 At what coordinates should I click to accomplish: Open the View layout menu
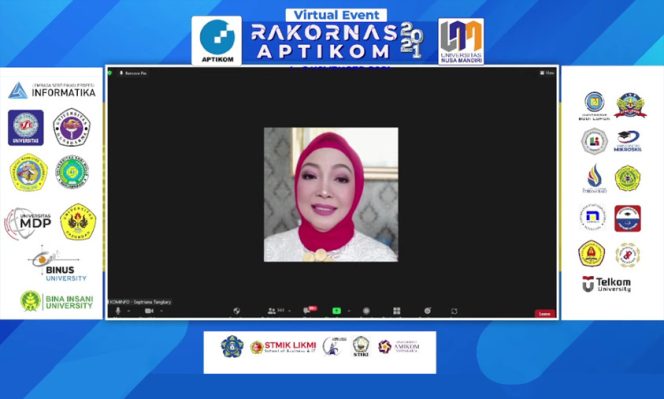(547, 73)
